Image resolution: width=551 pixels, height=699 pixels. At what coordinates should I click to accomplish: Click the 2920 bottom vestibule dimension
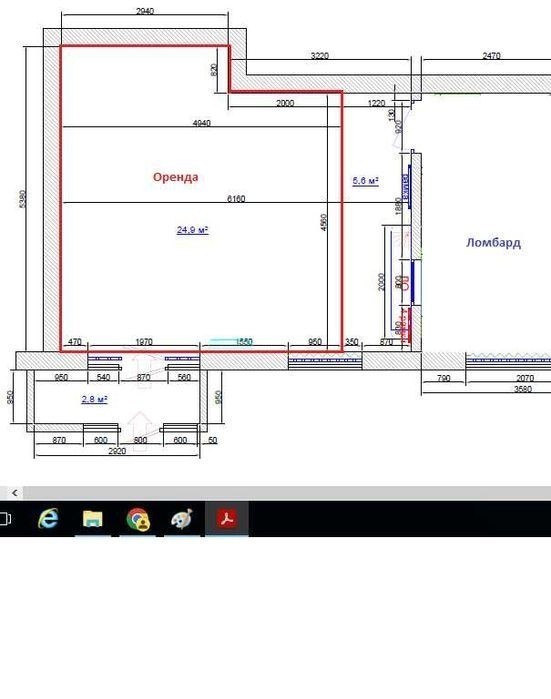(x=117, y=451)
